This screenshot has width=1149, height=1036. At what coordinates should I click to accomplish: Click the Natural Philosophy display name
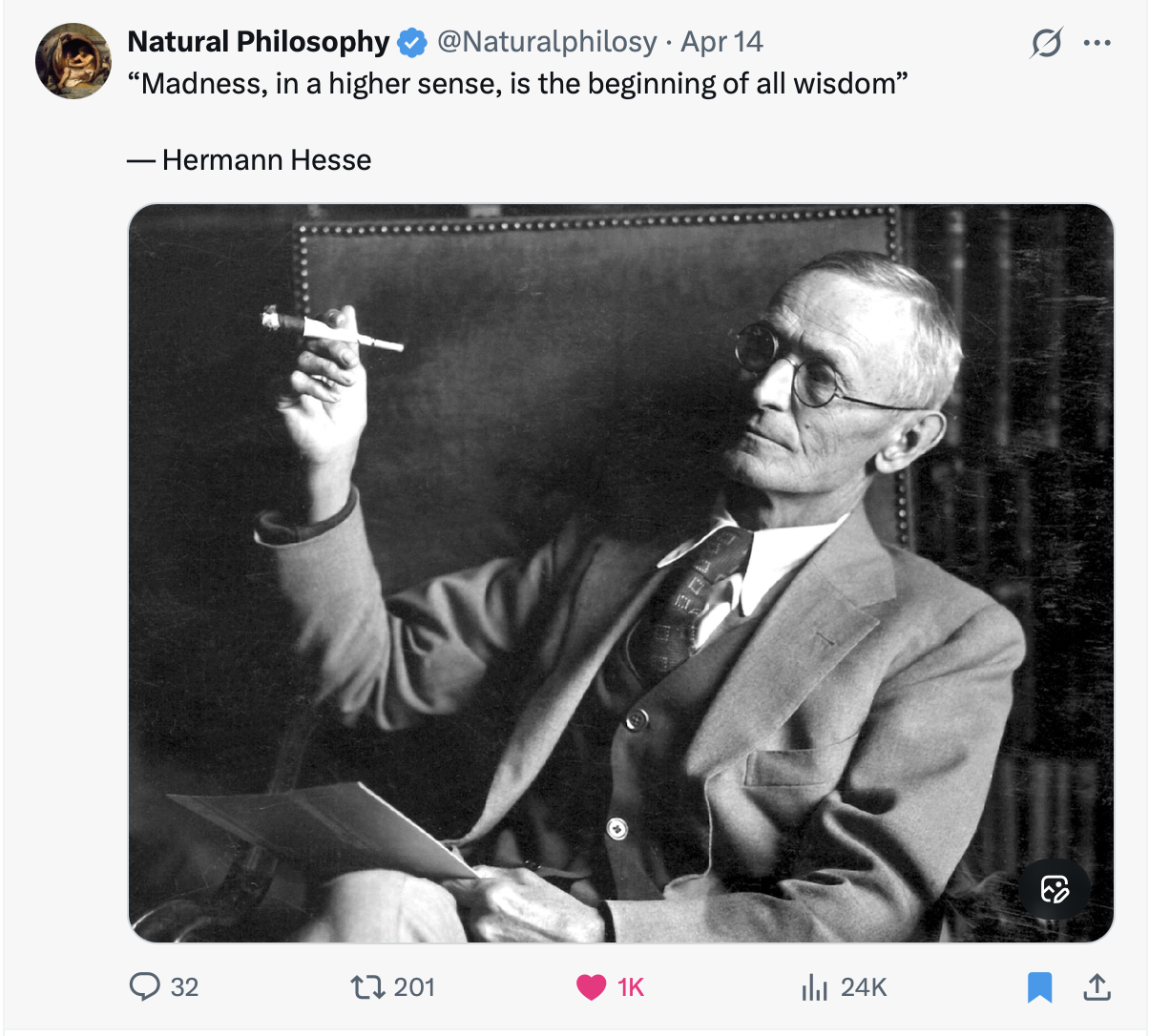pyautogui.click(x=258, y=42)
